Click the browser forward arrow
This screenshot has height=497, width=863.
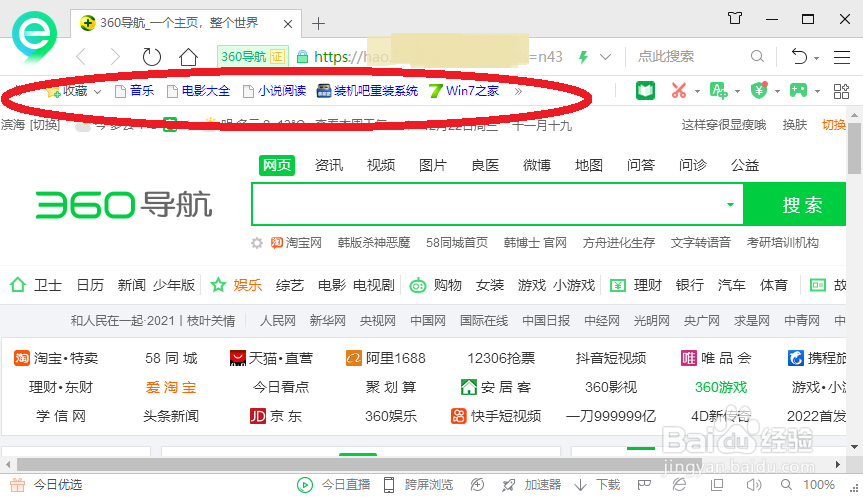point(114,57)
